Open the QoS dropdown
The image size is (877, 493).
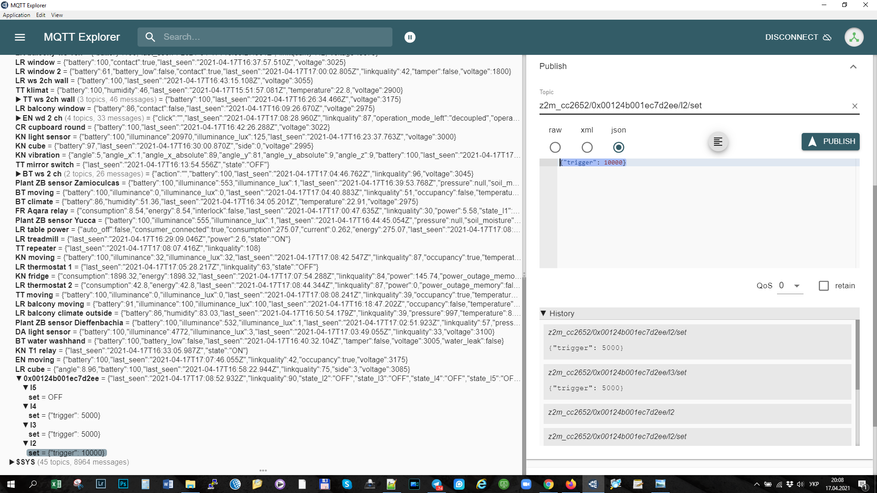[790, 286]
